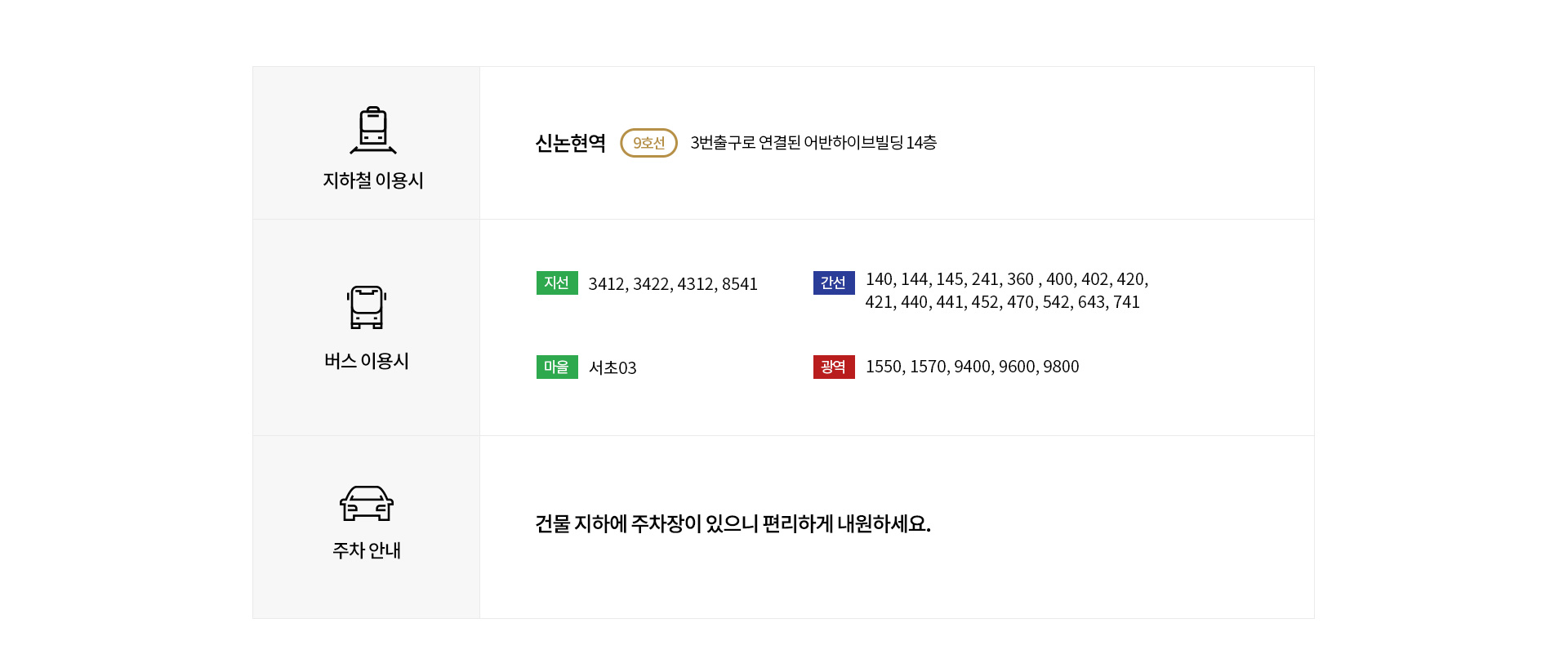Click the car parking icon
The width and height of the screenshot is (1568, 672).
367,503
